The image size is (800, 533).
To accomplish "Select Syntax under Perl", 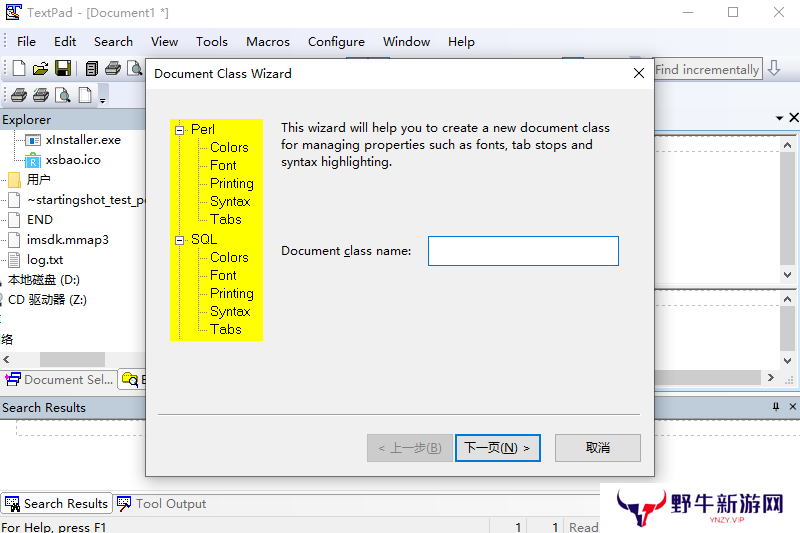I will 230,201.
